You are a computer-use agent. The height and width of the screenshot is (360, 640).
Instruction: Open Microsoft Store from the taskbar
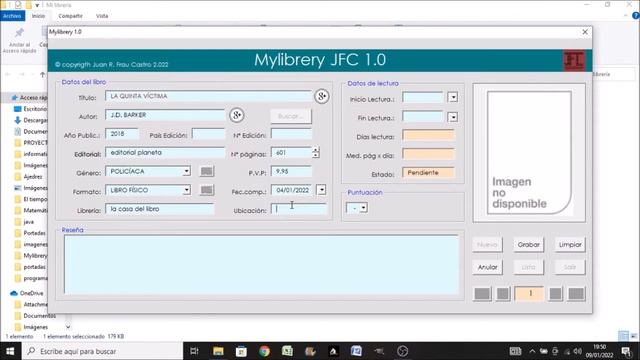click(x=241, y=351)
